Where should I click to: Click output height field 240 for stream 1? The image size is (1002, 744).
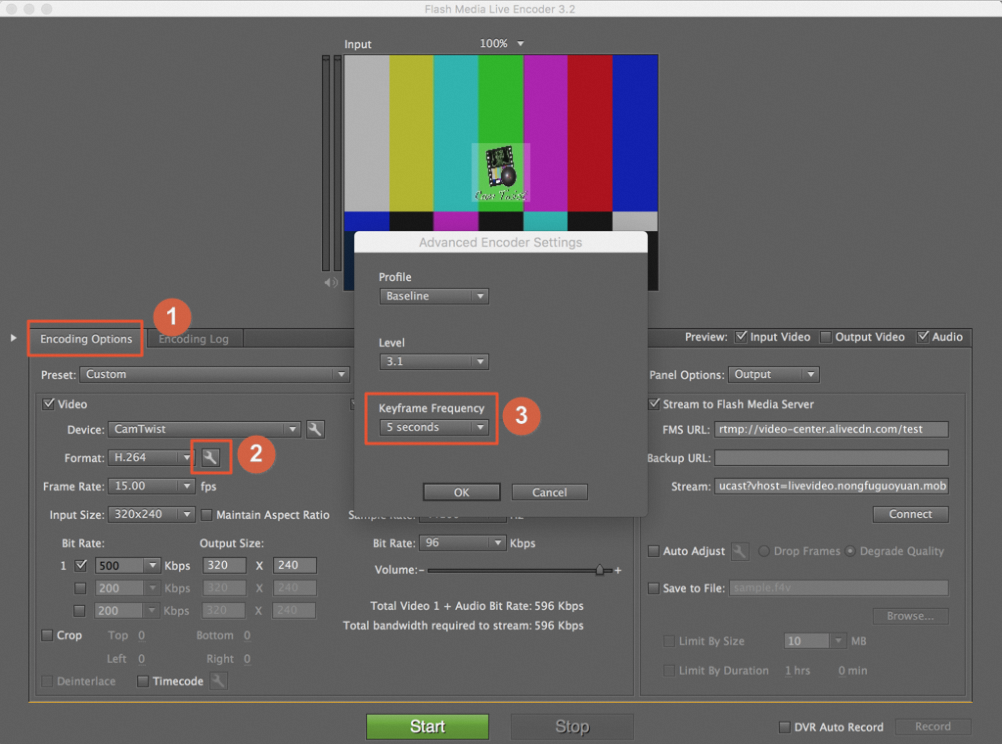click(295, 565)
